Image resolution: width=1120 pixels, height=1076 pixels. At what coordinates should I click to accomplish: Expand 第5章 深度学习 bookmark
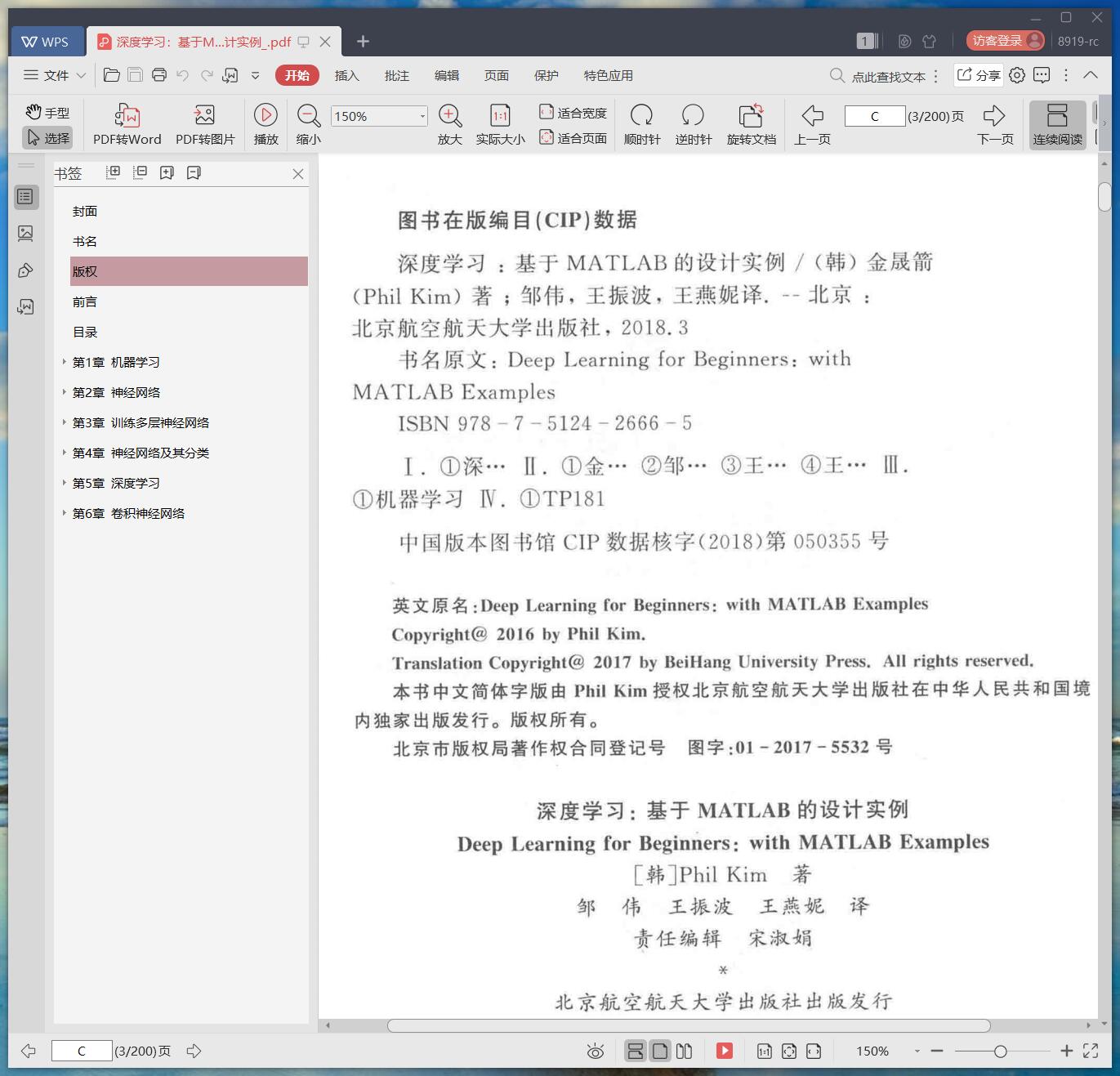pyautogui.click(x=65, y=483)
